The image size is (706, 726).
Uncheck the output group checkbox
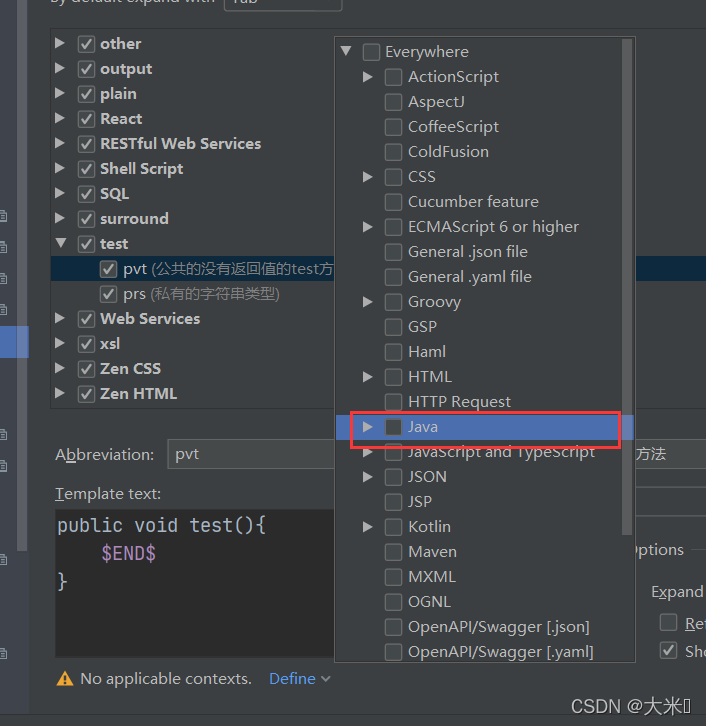coord(86,69)
